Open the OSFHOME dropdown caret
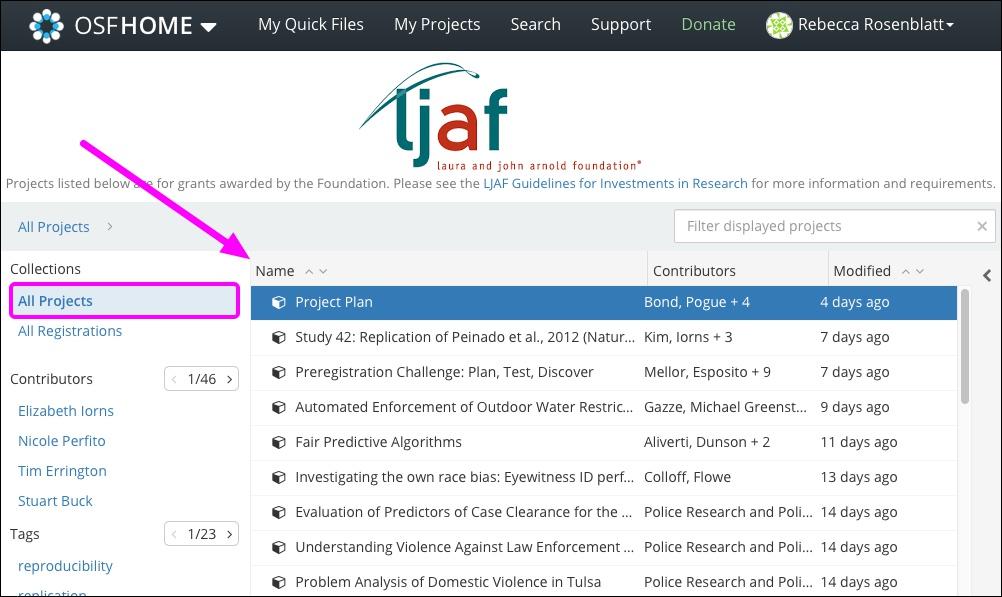 [x=208, y=27]
